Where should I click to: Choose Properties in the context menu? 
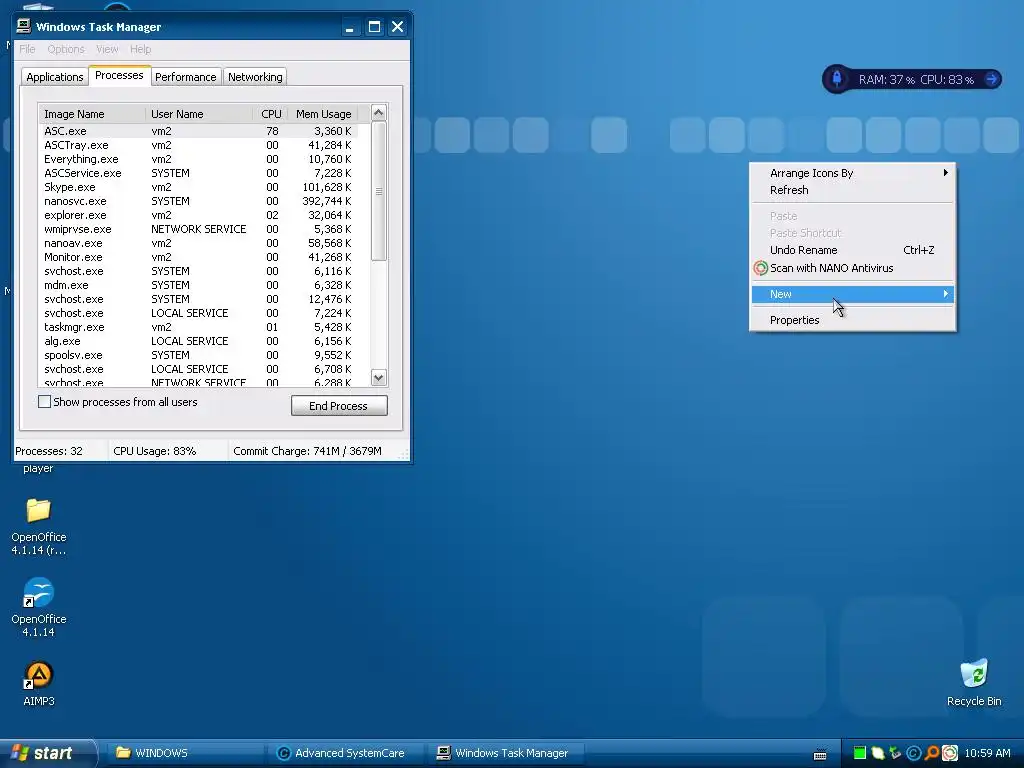852,320
